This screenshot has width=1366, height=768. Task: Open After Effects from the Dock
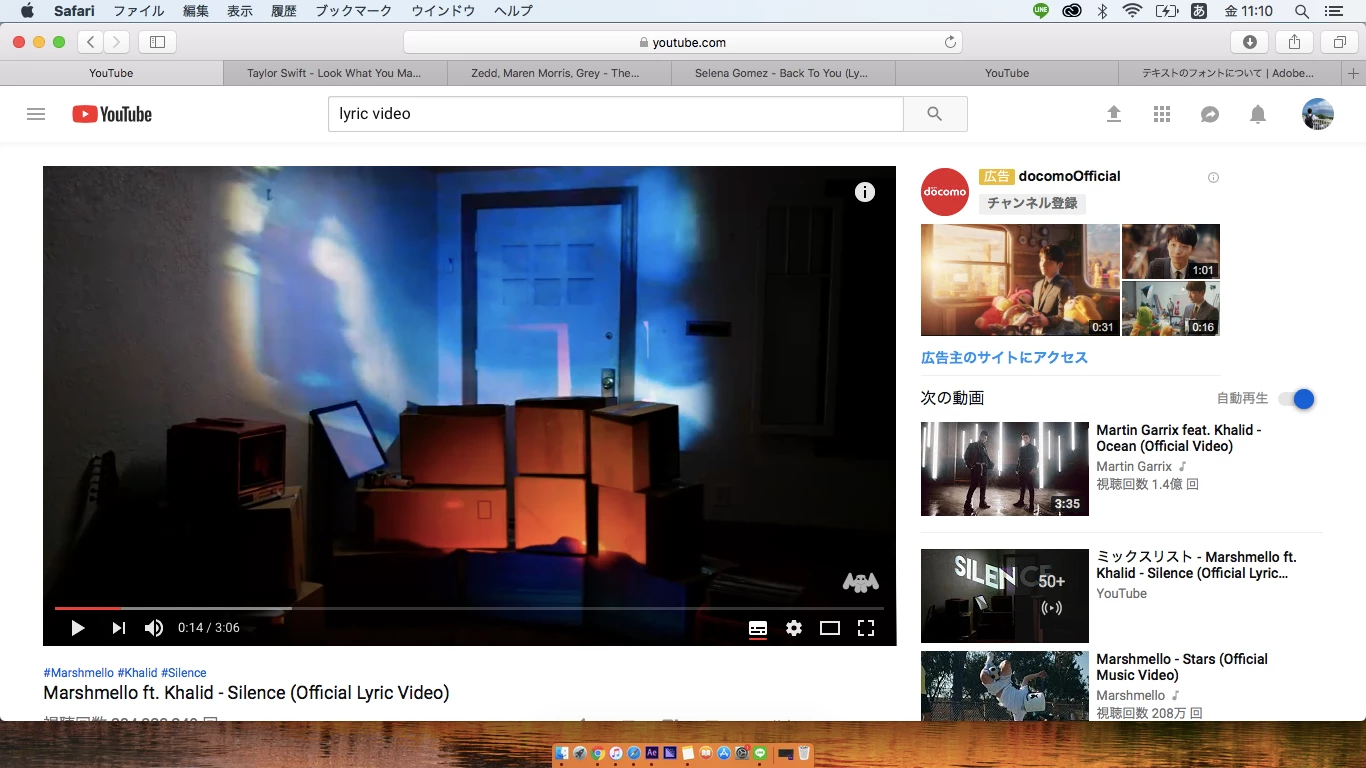pos(652,753)
